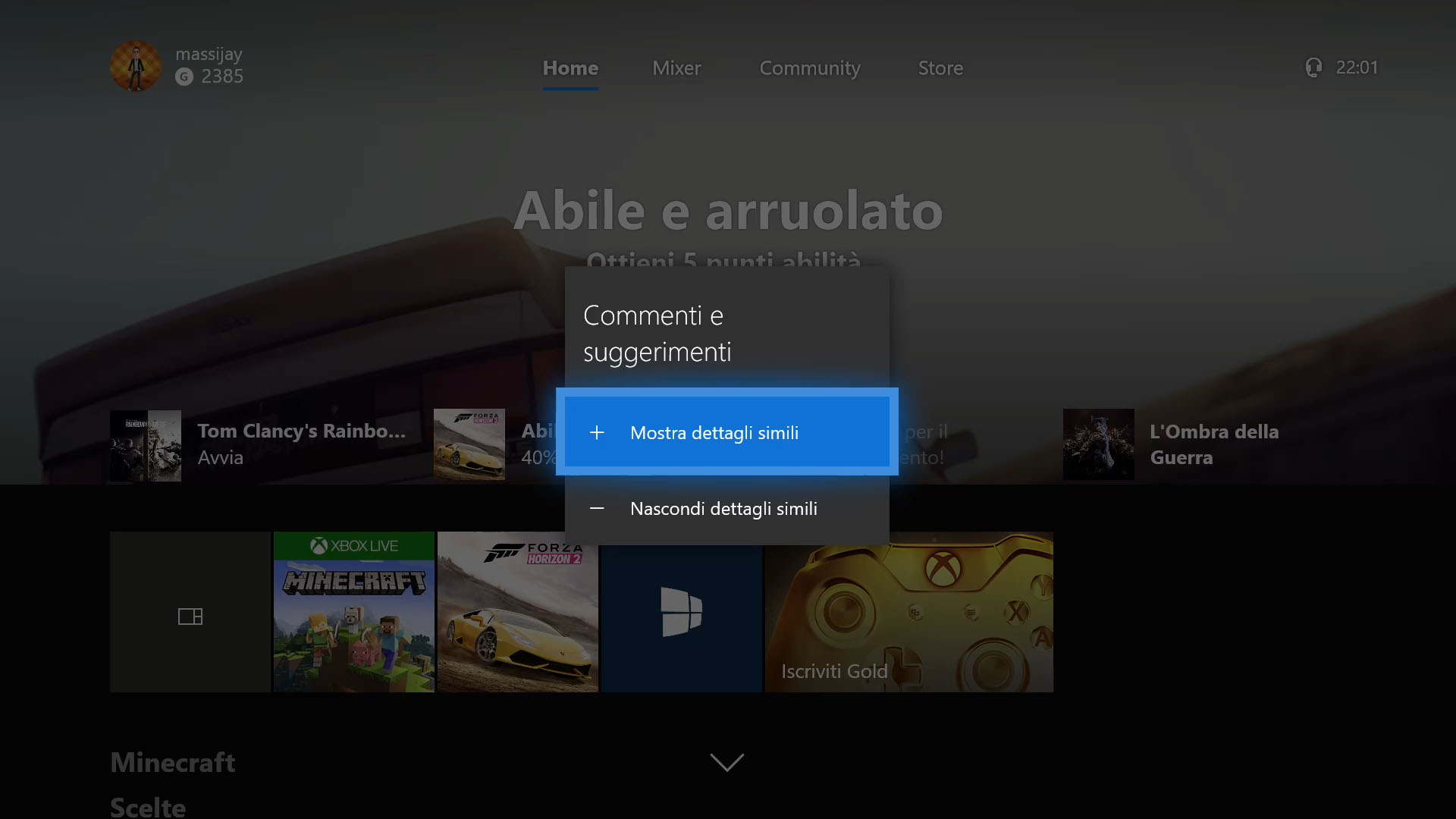The image size is (1456, 819).
Task: Click the plus icon beside Mostra dettagli
Action: click(597, 432)
